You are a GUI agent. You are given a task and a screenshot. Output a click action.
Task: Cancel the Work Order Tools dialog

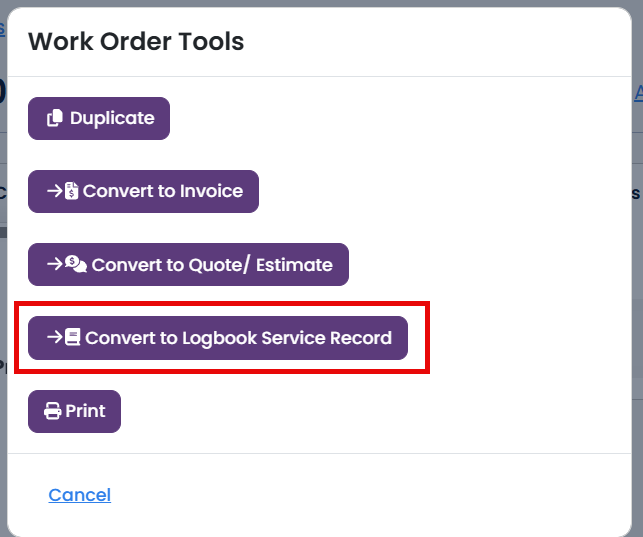coord(80,495)
